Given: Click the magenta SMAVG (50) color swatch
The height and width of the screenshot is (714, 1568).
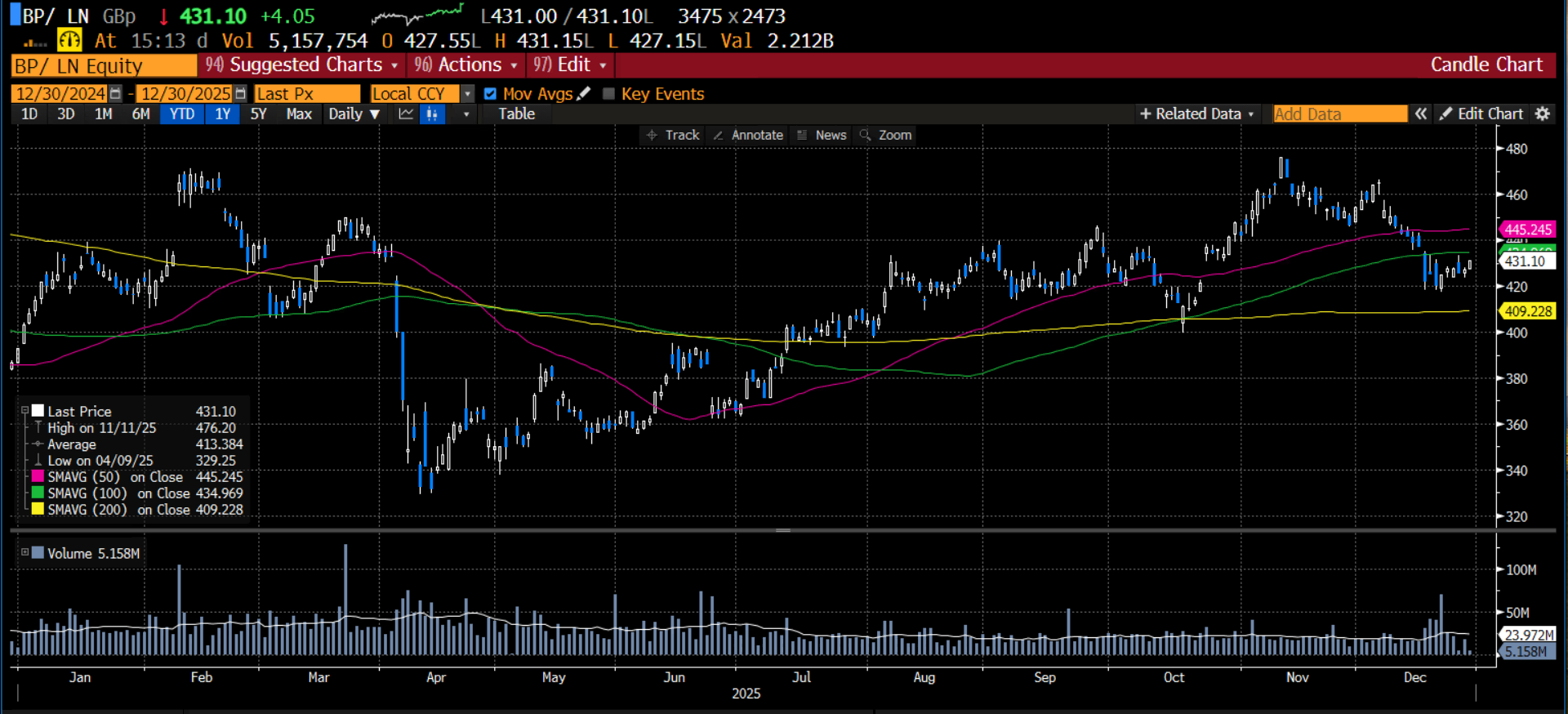Looking at the screenshot, I should click(x=37, y=477).
